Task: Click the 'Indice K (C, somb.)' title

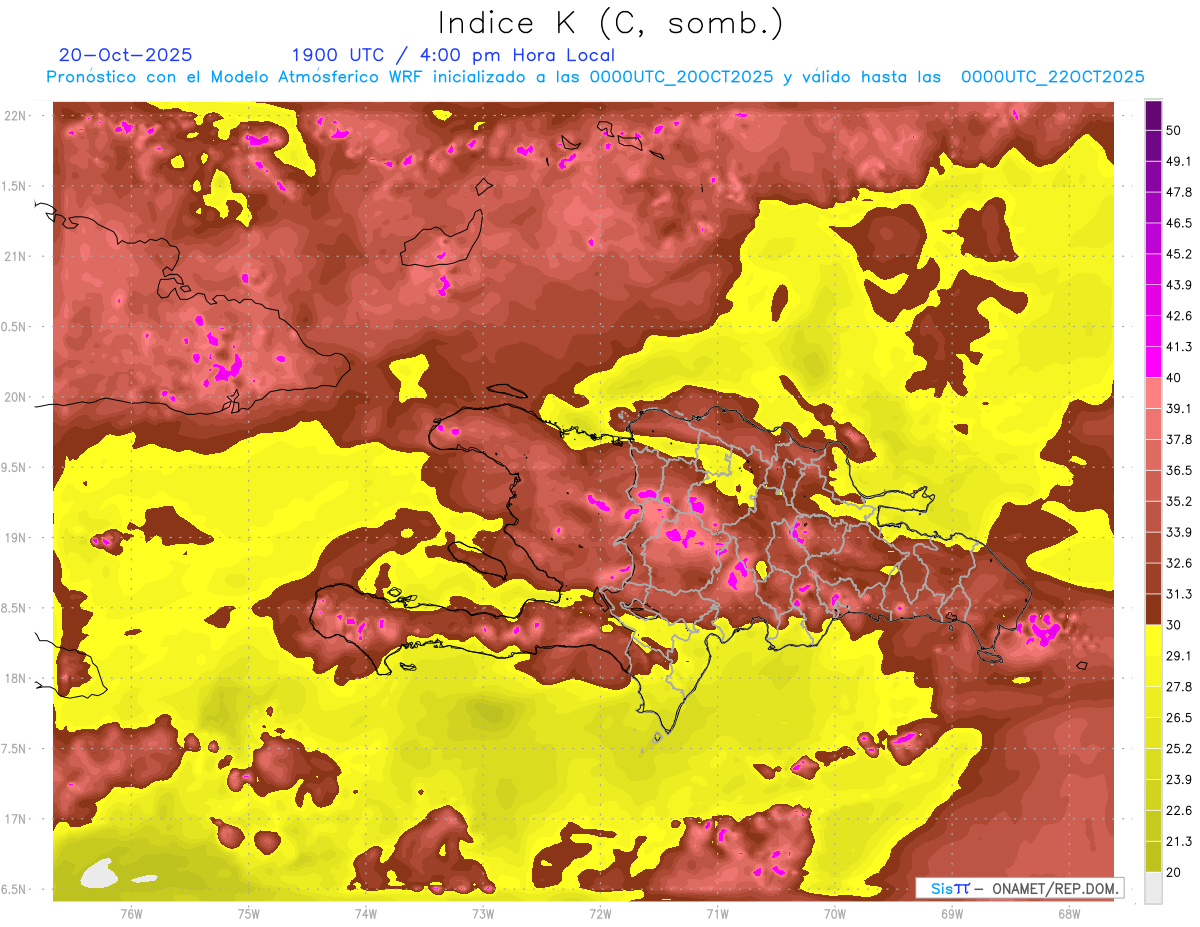Action: click(x=610, y=22)
